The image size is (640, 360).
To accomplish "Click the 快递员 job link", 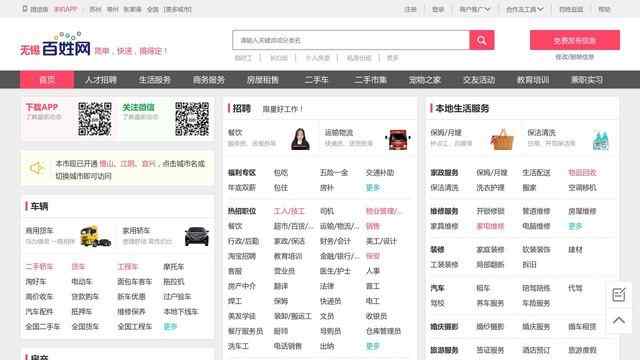I will point(331,301).
